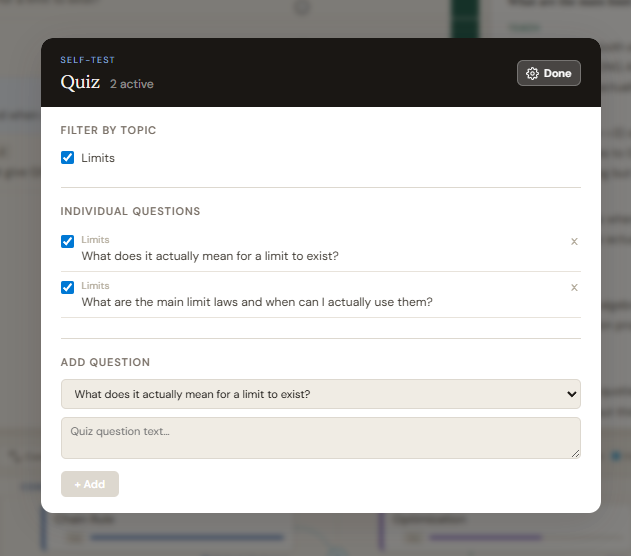Remove the 'limit to exist' question with its X
The image size is (631, 556).
(x=574, y=241)
